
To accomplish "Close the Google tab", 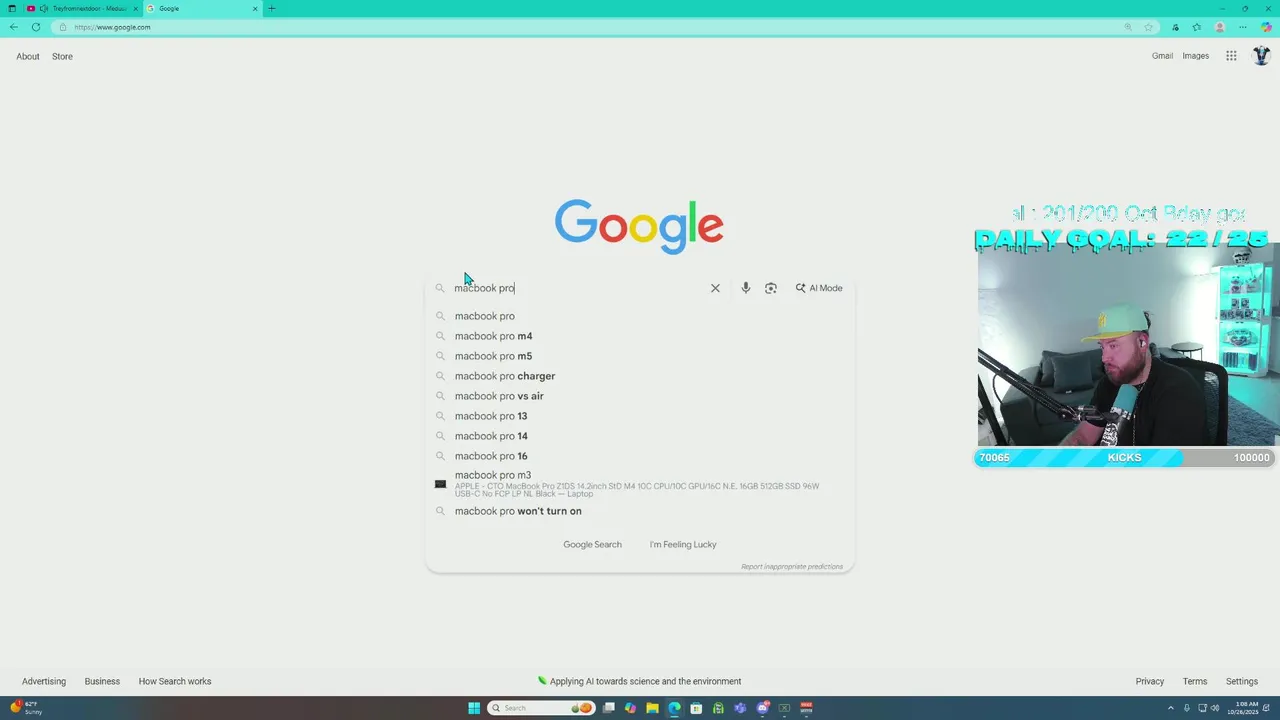I will click(x=255, y=8).
